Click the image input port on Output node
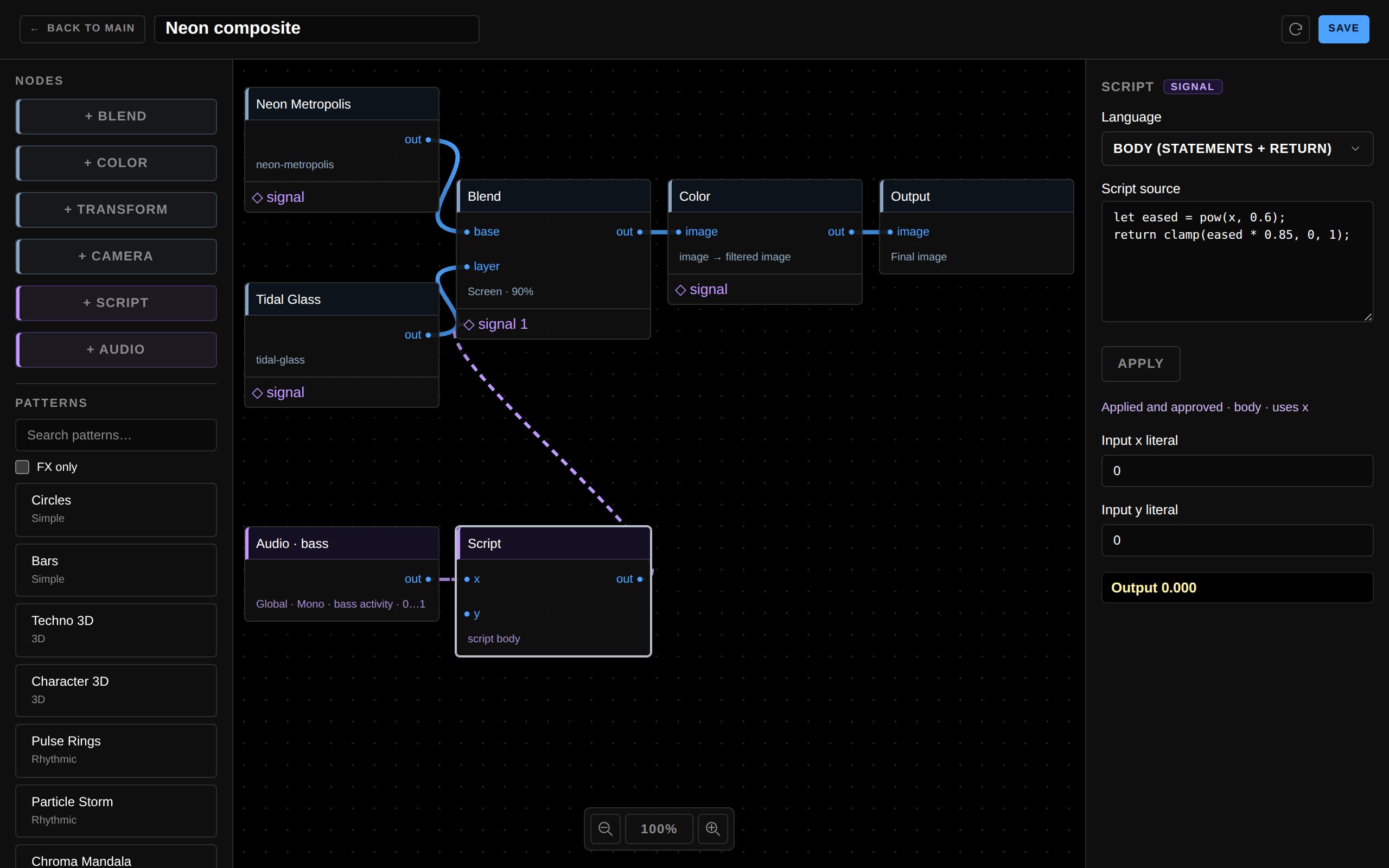The width and height of the screenshot is (1389, 868). [x=890, y=232]
